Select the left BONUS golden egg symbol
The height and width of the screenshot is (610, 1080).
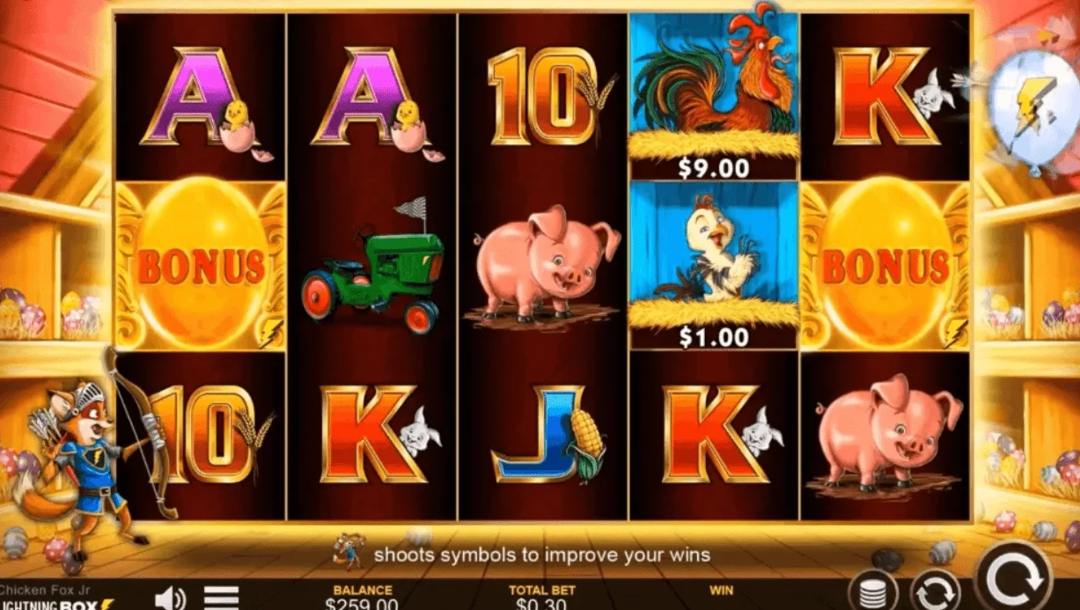(200, 266)
